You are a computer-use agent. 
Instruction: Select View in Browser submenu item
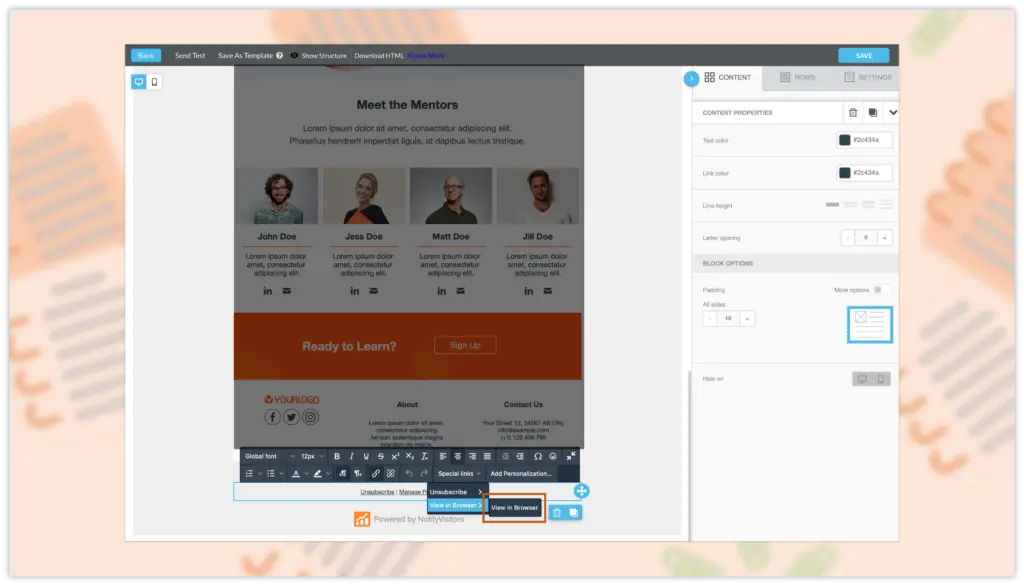(454, 506)
